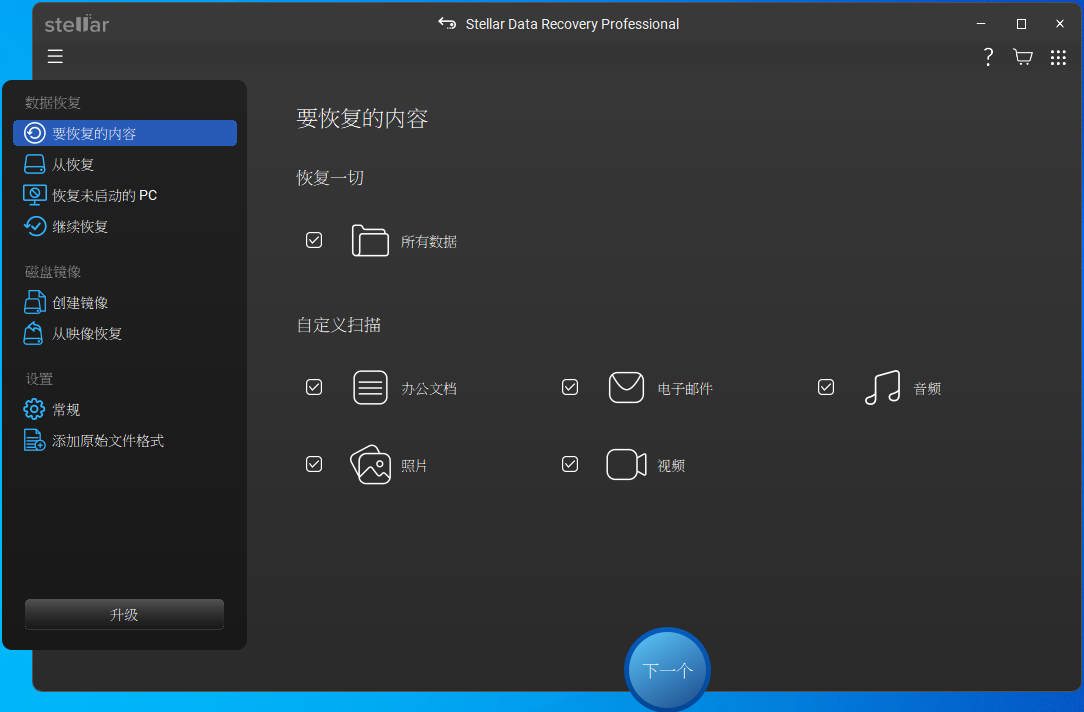The image size is (1084, 712).
Task: Toggle the 办公文档 checkbox
Action: [x=314, y=387]
